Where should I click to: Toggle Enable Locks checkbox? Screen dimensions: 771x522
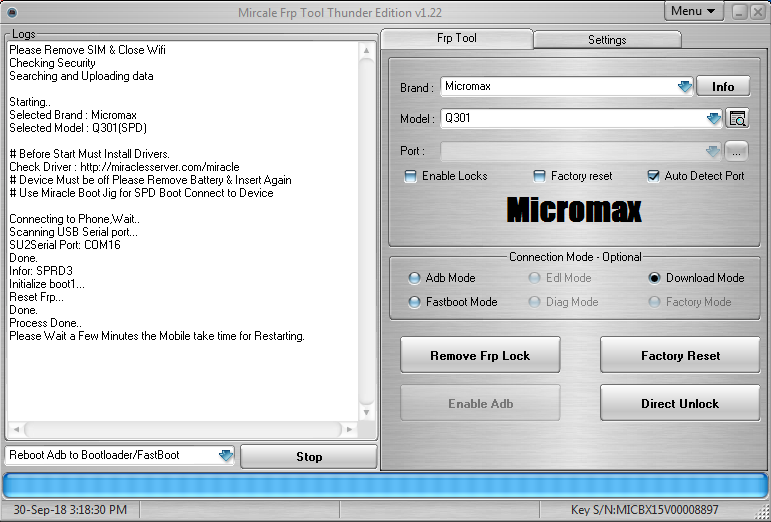tap(410, 176)
